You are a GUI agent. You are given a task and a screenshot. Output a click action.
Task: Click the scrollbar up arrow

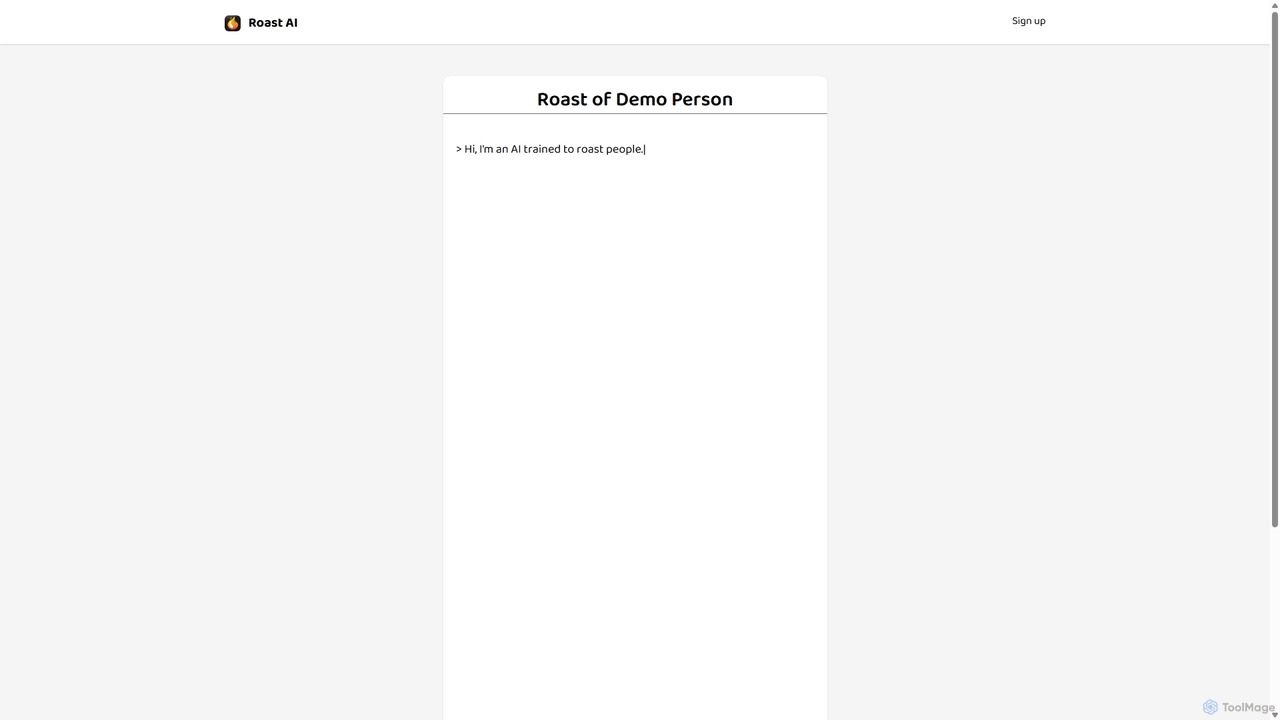1275,5
